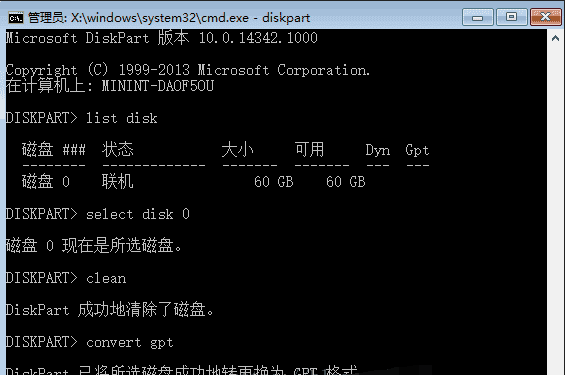Image resolution: width=565 pixels, height=375 pixels.
Task: Click the 'list disk' command text
Action: (121, 118)
